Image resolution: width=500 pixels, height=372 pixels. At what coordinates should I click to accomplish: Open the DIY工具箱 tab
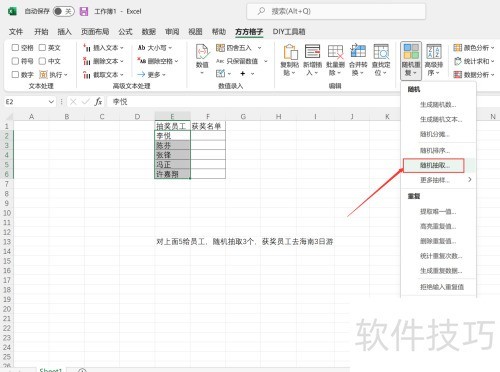coord(289,32)
